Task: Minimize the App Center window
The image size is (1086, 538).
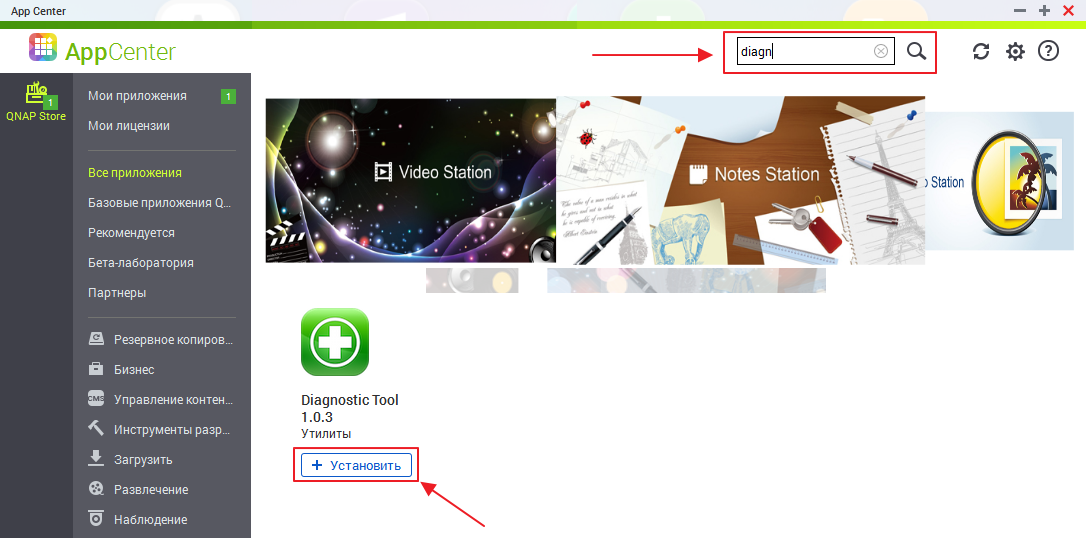Action: coord(1020,10)
